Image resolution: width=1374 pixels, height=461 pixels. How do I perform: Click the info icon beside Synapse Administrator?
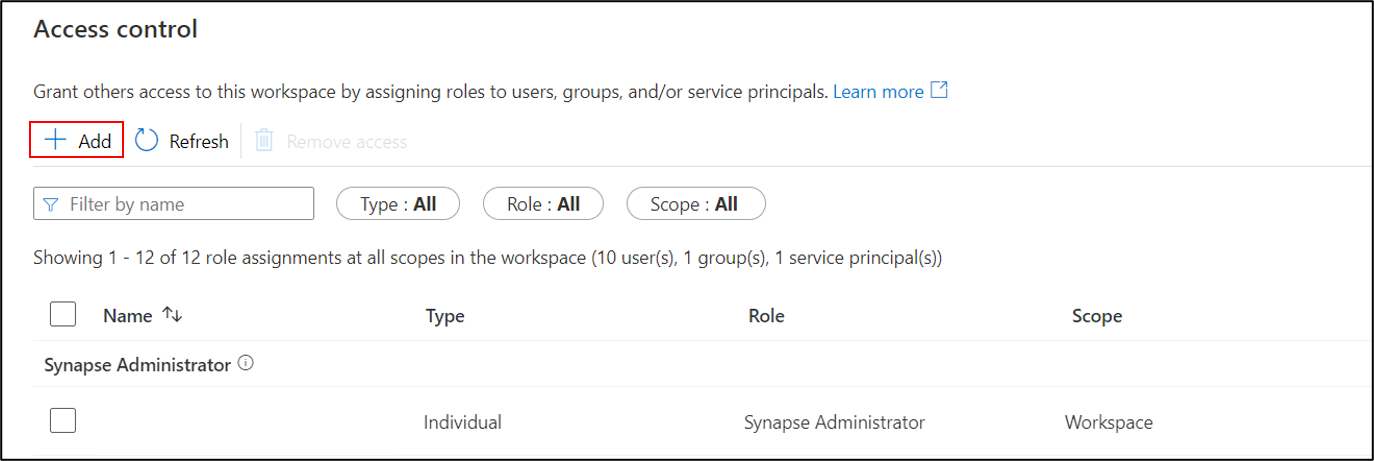tap(246, 364)
